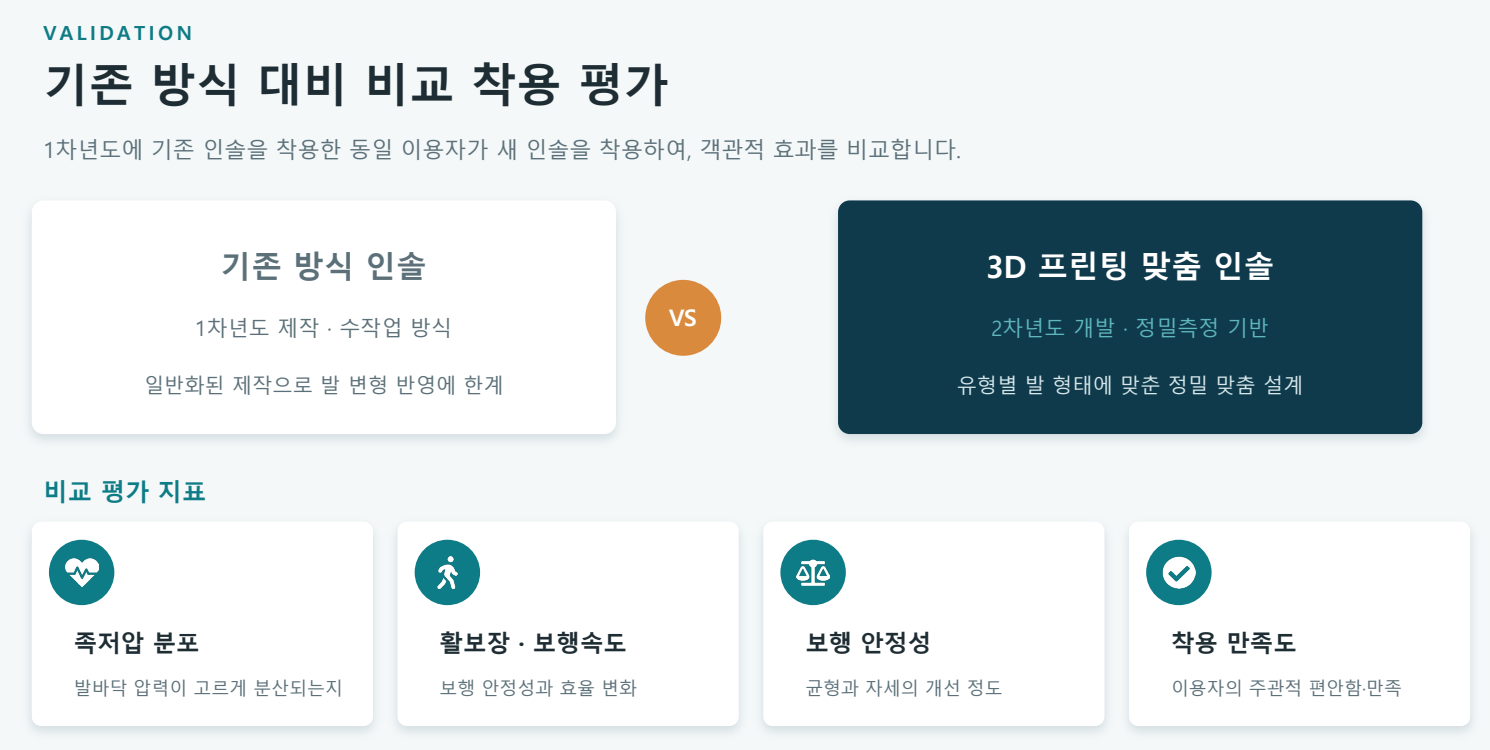This screenshot has height=750, width=1490.
Task: Select the 3D 프린팅 맞춤 인솔 heading
Action: (x=1130, y=266)
